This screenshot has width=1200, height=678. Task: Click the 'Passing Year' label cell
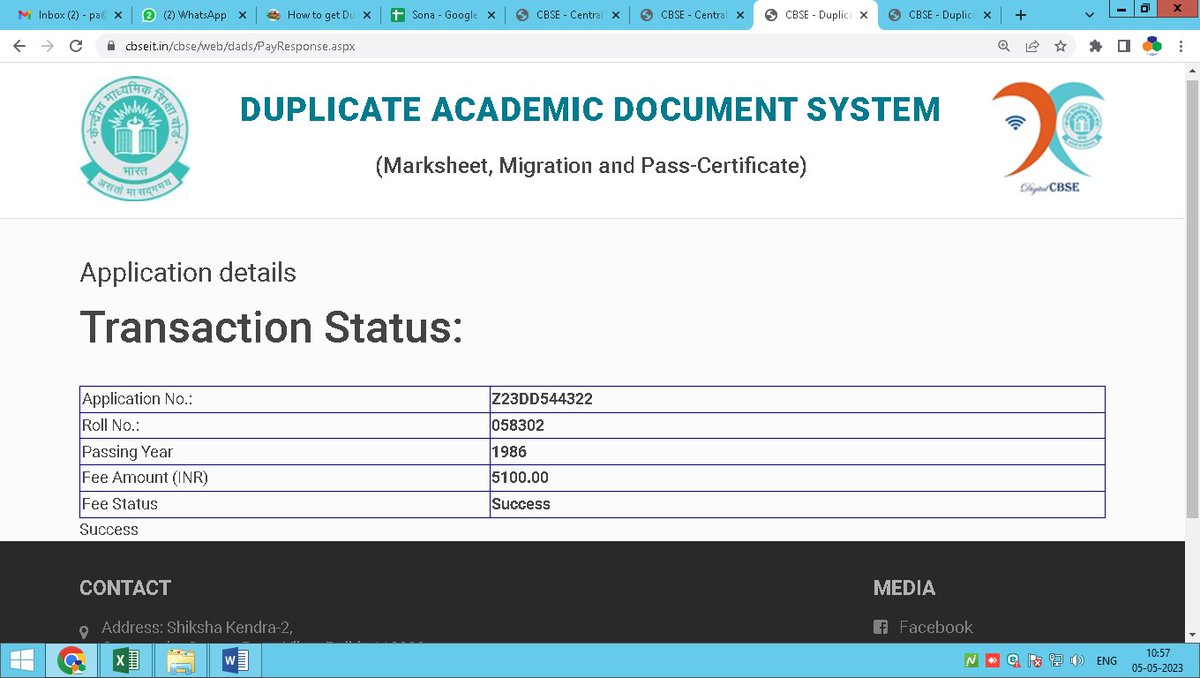tap(284, 452)
